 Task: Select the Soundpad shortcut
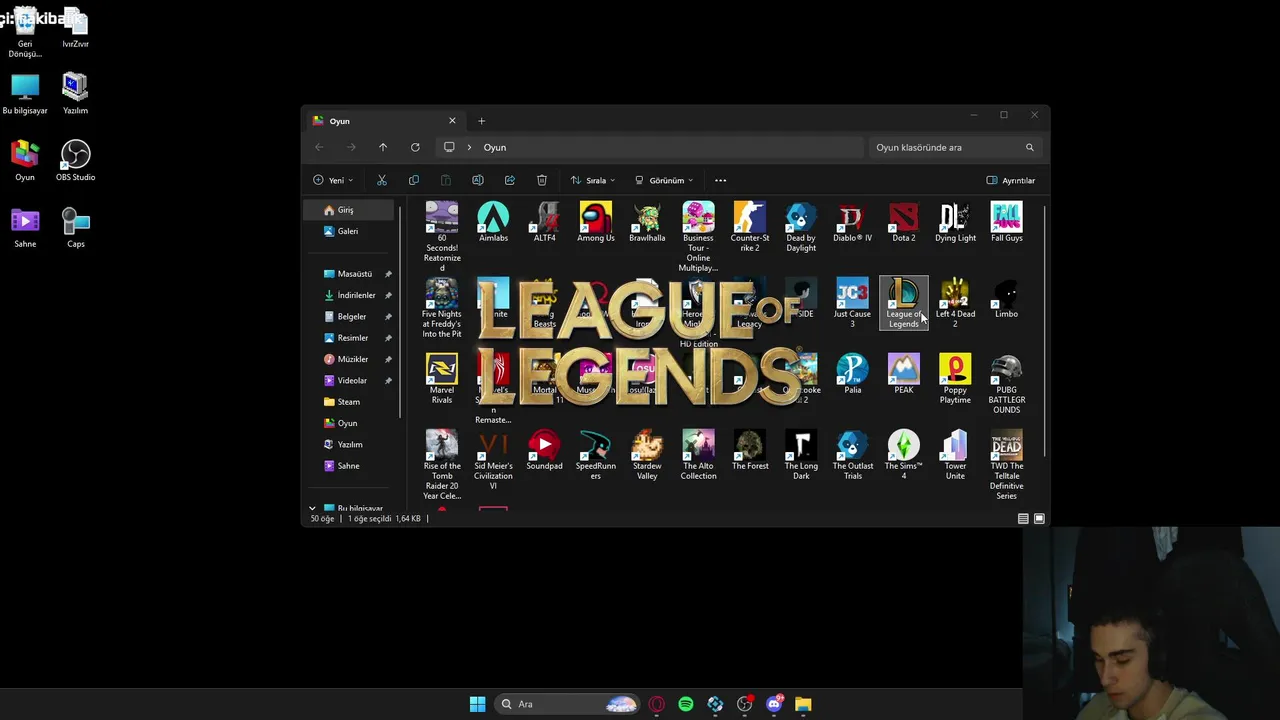[545, 451]
